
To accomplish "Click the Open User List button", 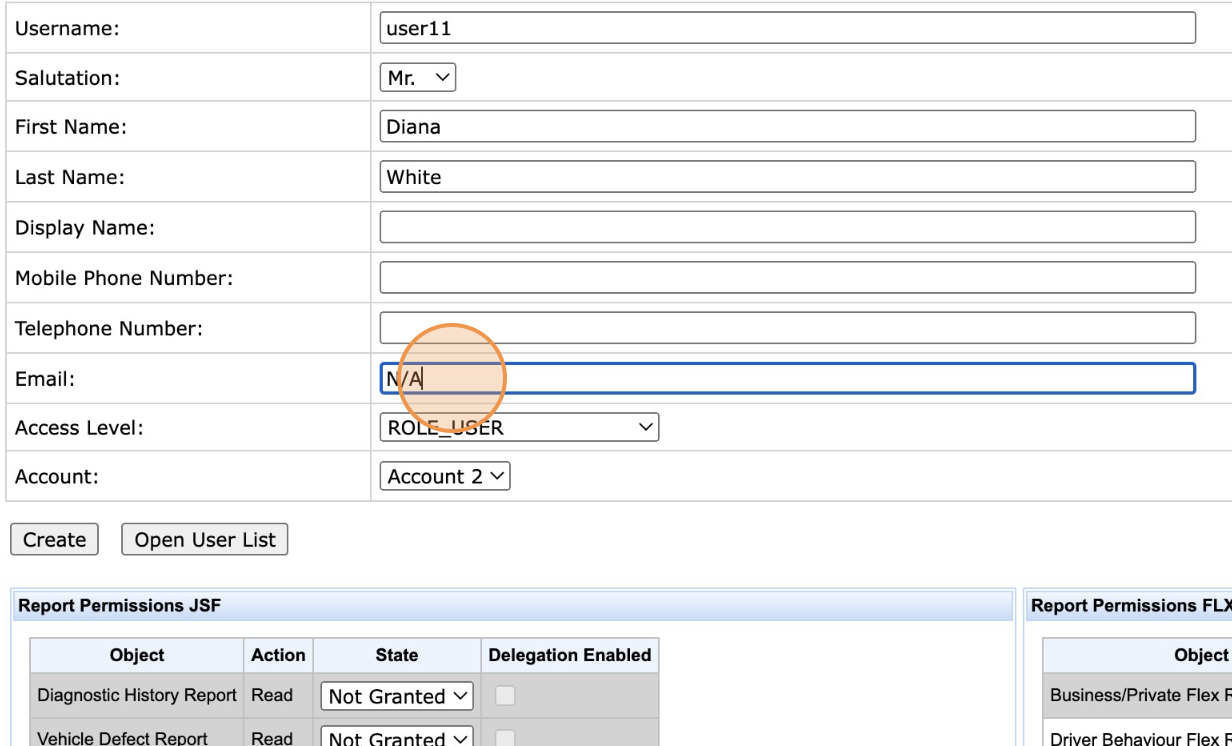I will pos(205,540).
